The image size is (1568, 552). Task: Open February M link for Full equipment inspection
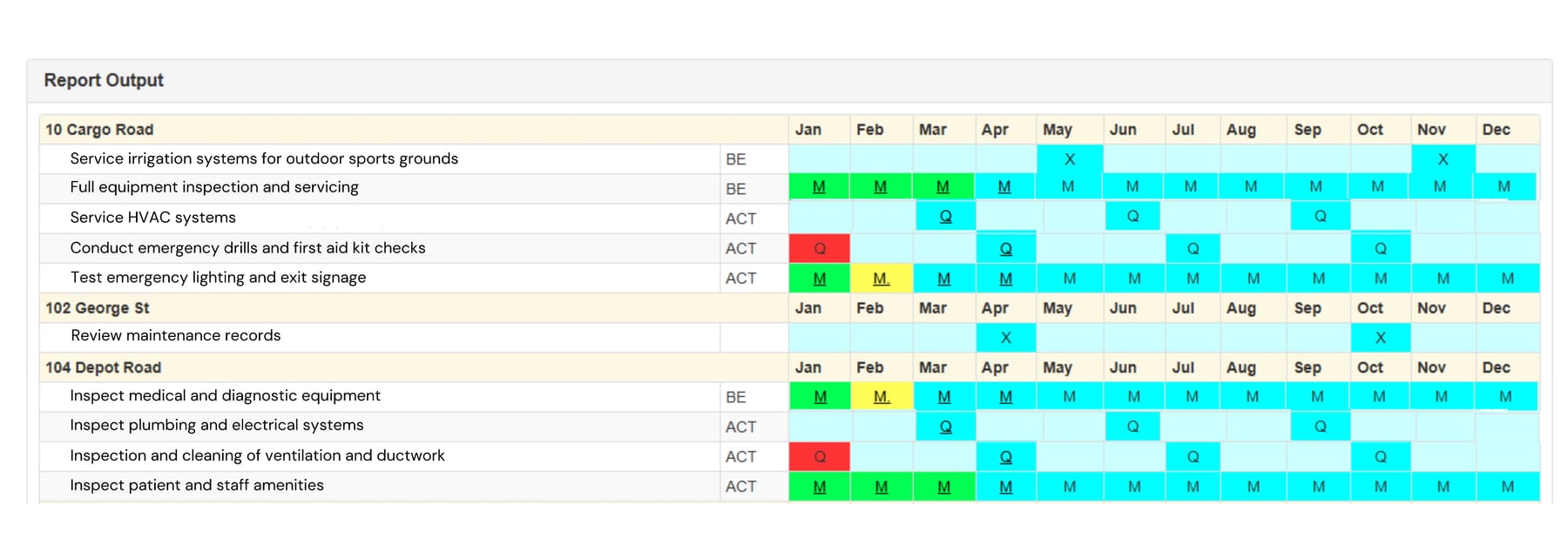881,186
